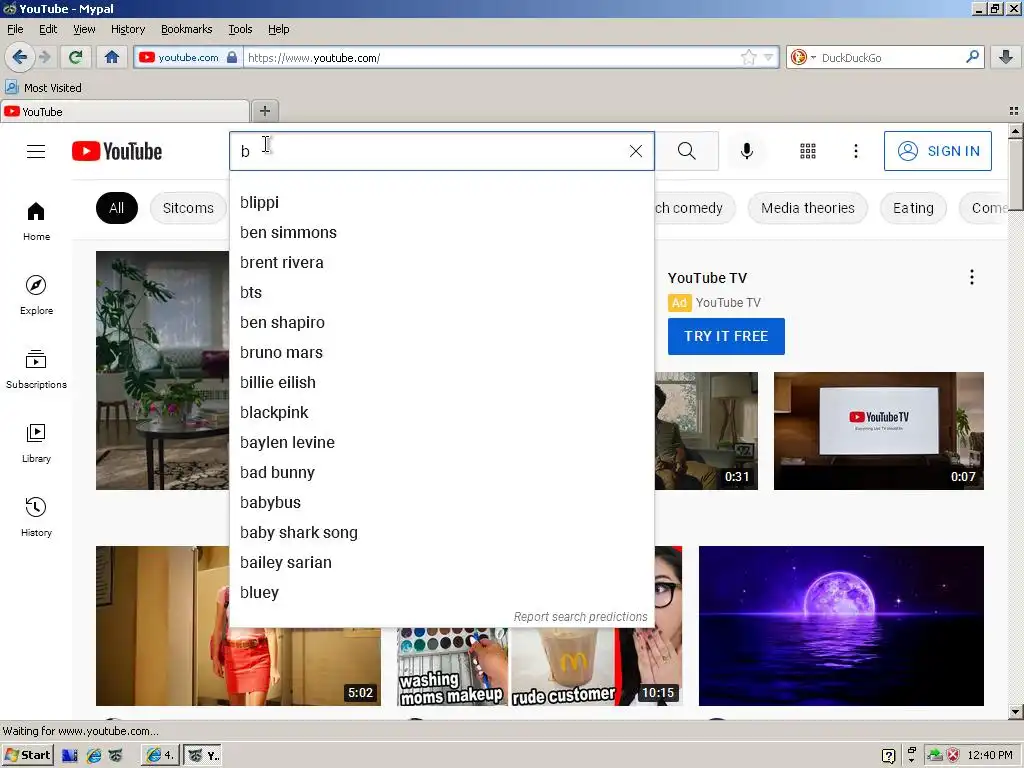Open the Bookmarks menu
This screenshot has width=1024, height=768.
click(x=187, y=29)
